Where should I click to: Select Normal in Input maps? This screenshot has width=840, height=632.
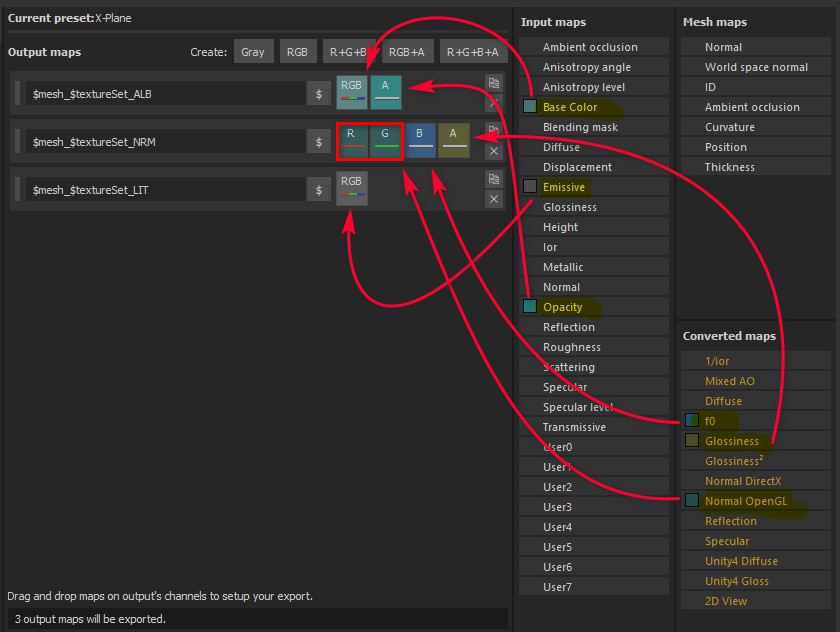coord(594,287)
